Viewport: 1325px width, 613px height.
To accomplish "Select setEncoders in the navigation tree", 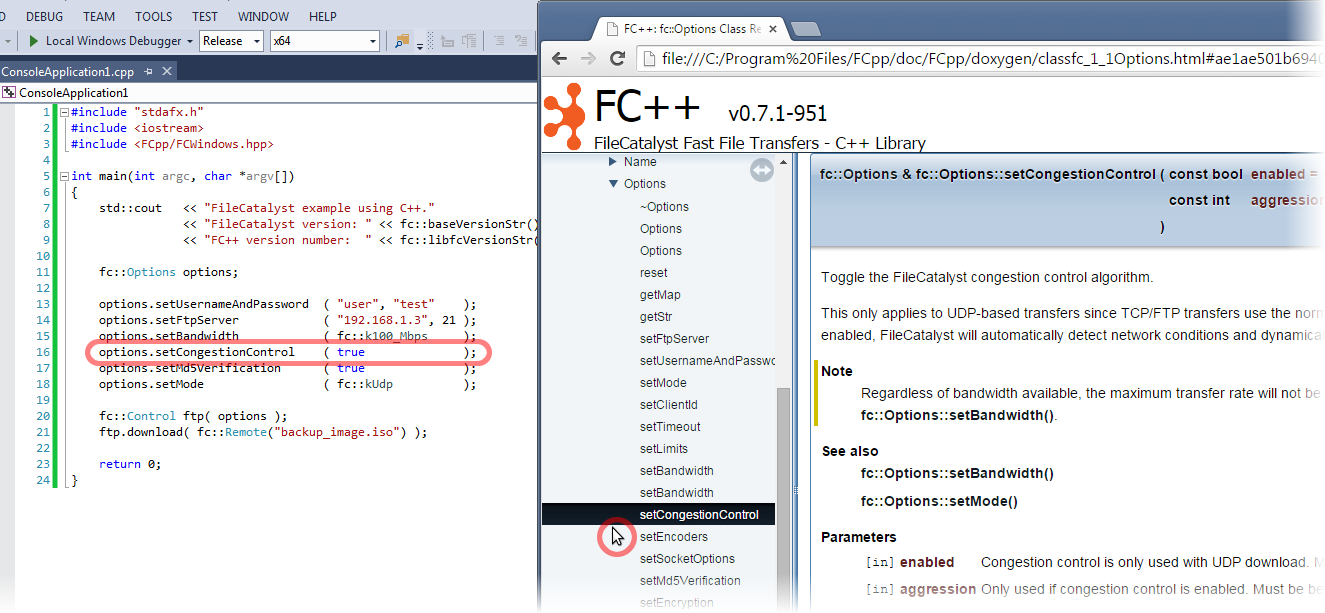I will 673,537.
